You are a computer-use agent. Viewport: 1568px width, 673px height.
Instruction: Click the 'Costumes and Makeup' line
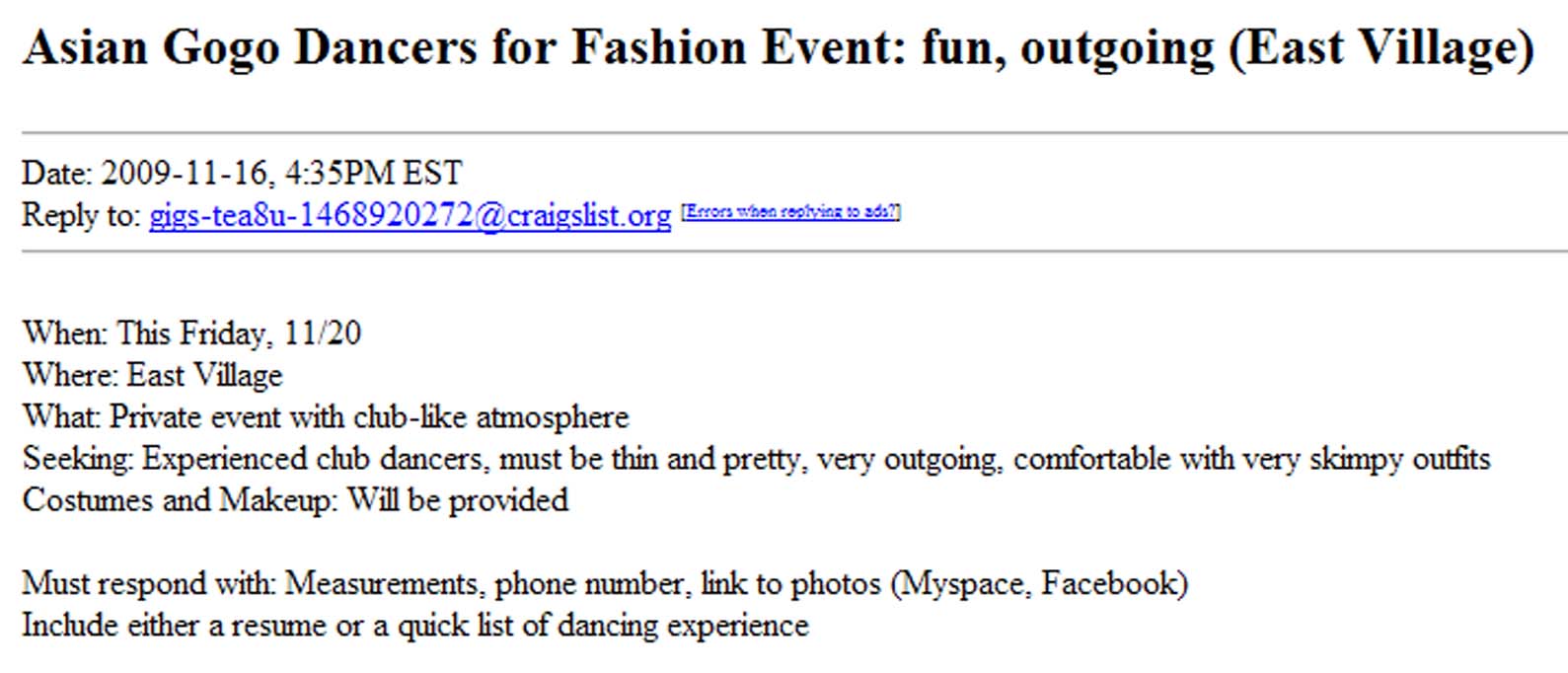coord(294,500)
